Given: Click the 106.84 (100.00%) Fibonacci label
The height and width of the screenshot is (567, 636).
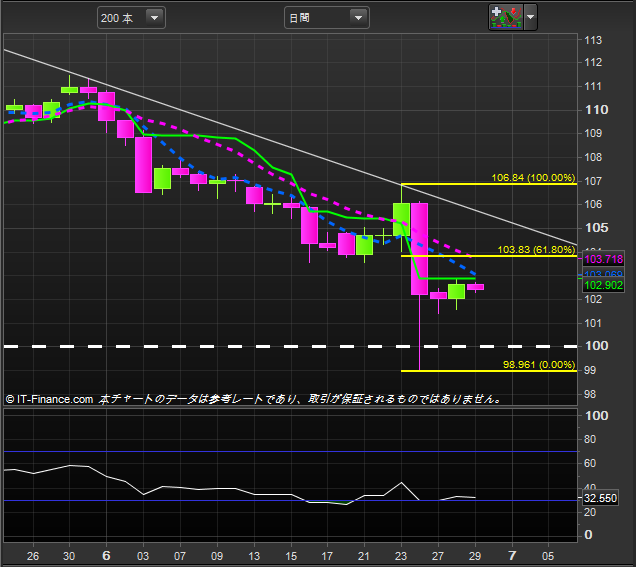Looking at the screenshot, I should pos(533,178).
